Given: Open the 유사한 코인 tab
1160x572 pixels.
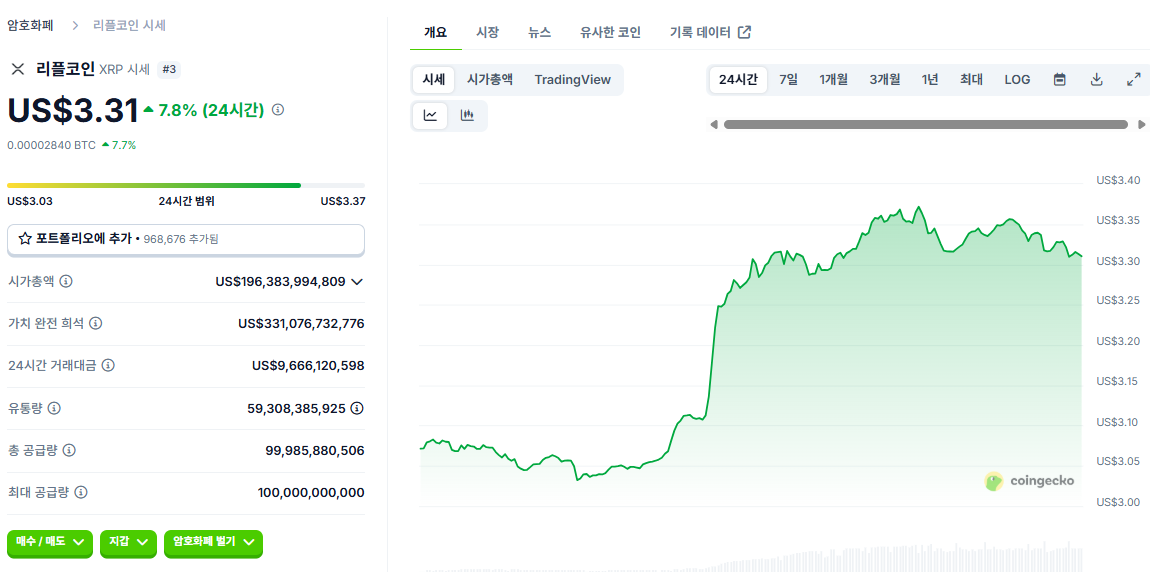Looking at the screenshot, I should tap(610, 32).
